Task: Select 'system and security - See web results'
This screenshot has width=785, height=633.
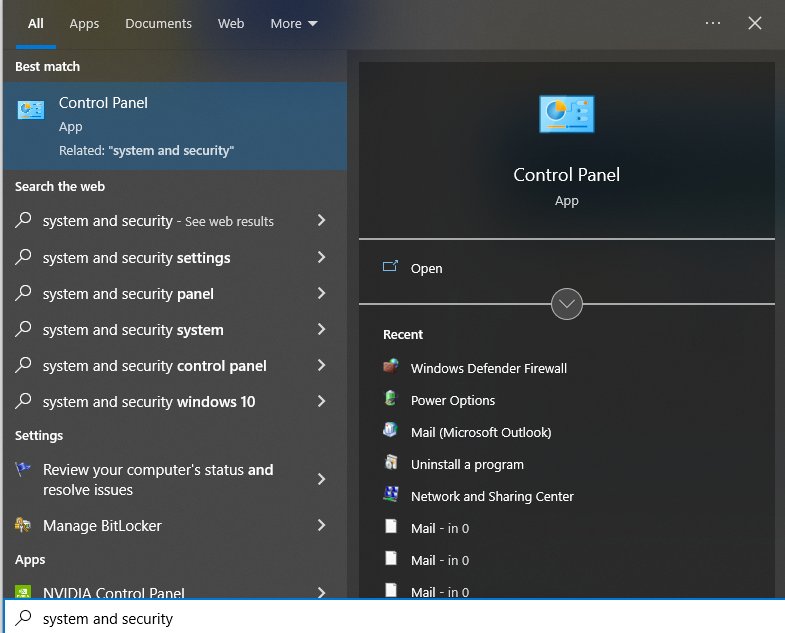Action: pyautogui.click(x=175, y=220)
